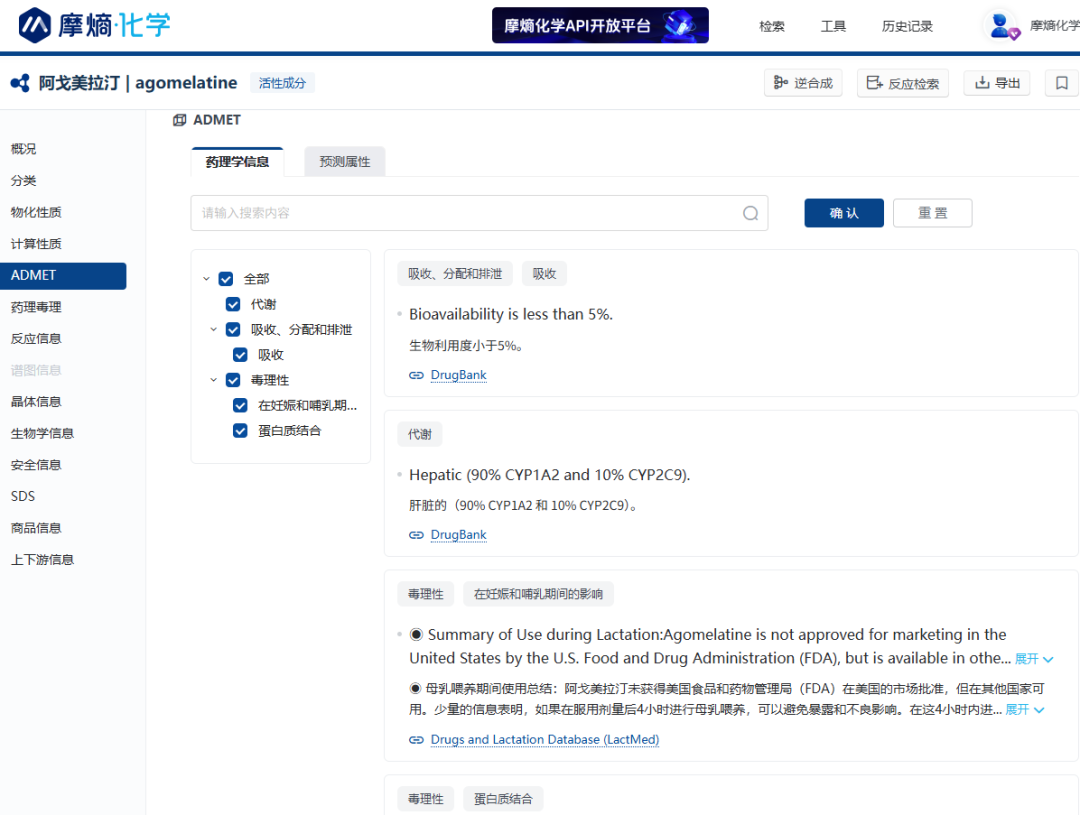
Task: Click the molecule icon beside 阿戈美拉汀
Action: tap(20, 83)
